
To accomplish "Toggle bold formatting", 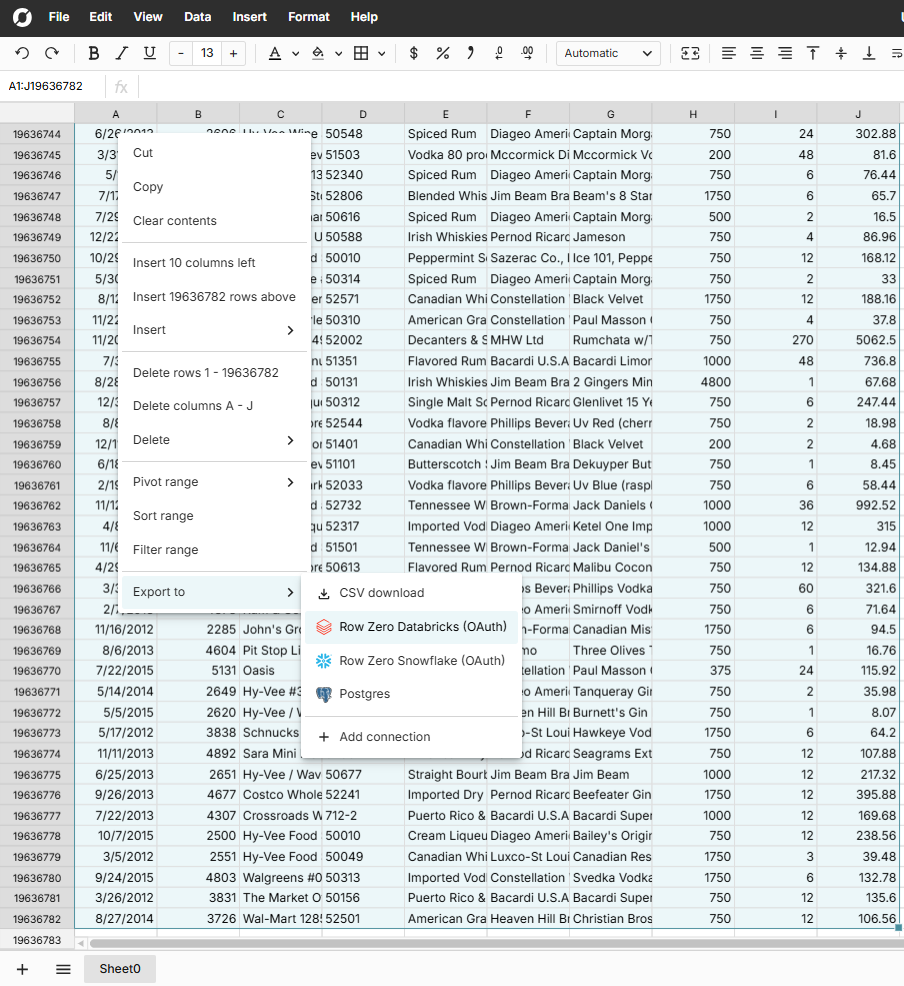I will (93, 53).
